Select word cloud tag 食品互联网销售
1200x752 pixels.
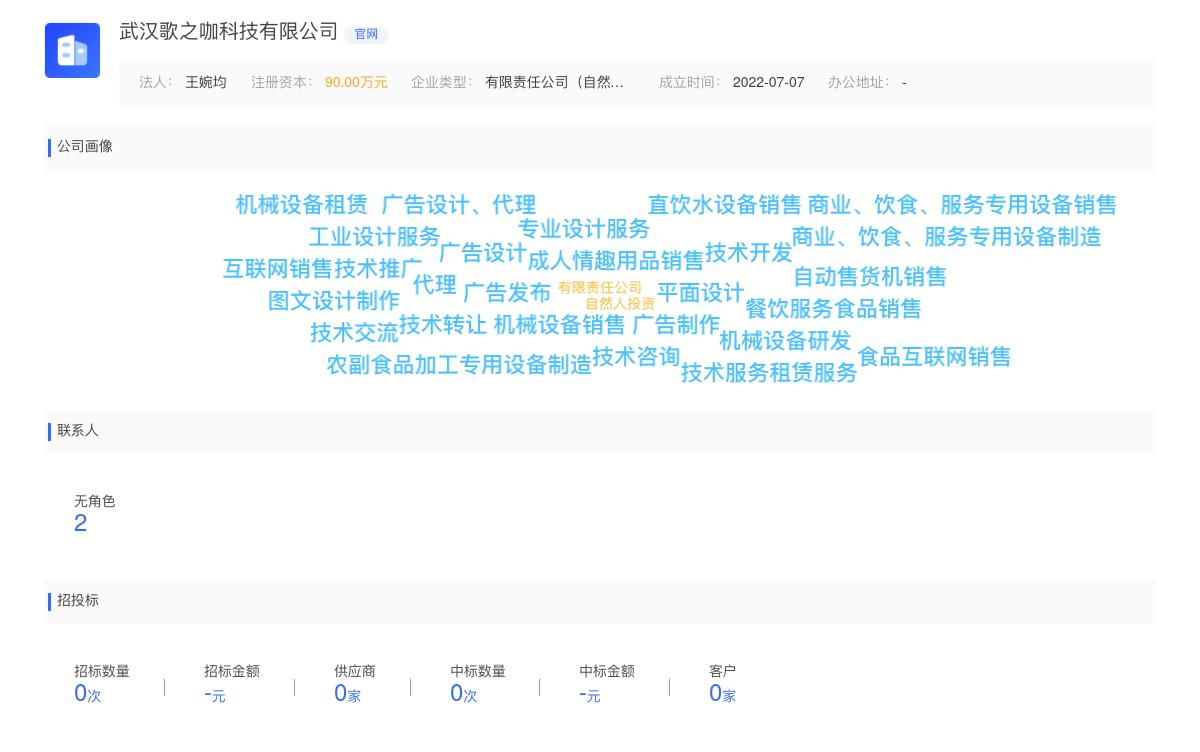pyautogui.click(x=935, y=357)
